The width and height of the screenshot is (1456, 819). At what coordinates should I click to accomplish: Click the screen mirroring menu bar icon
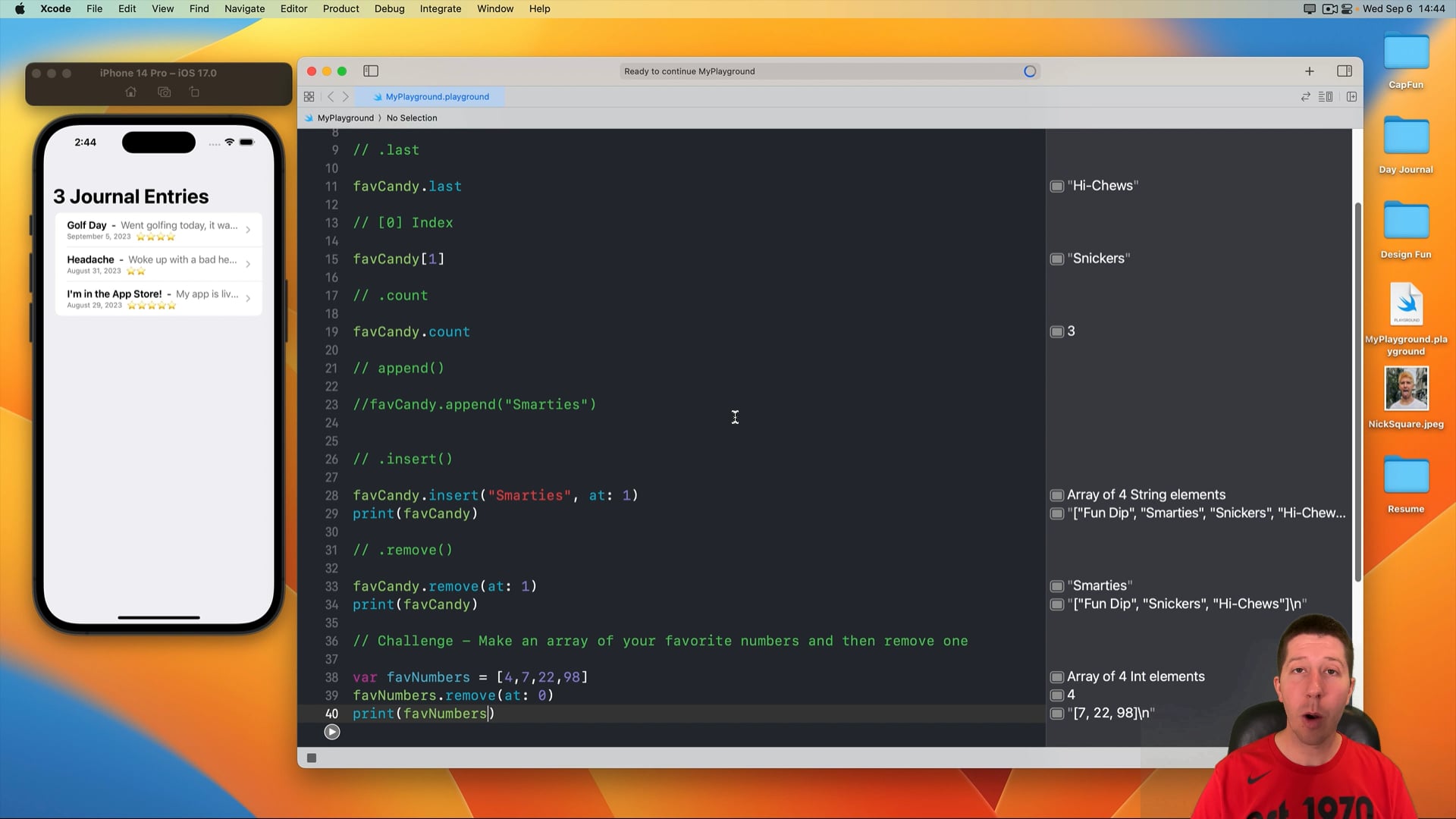tap(1310, 9)
